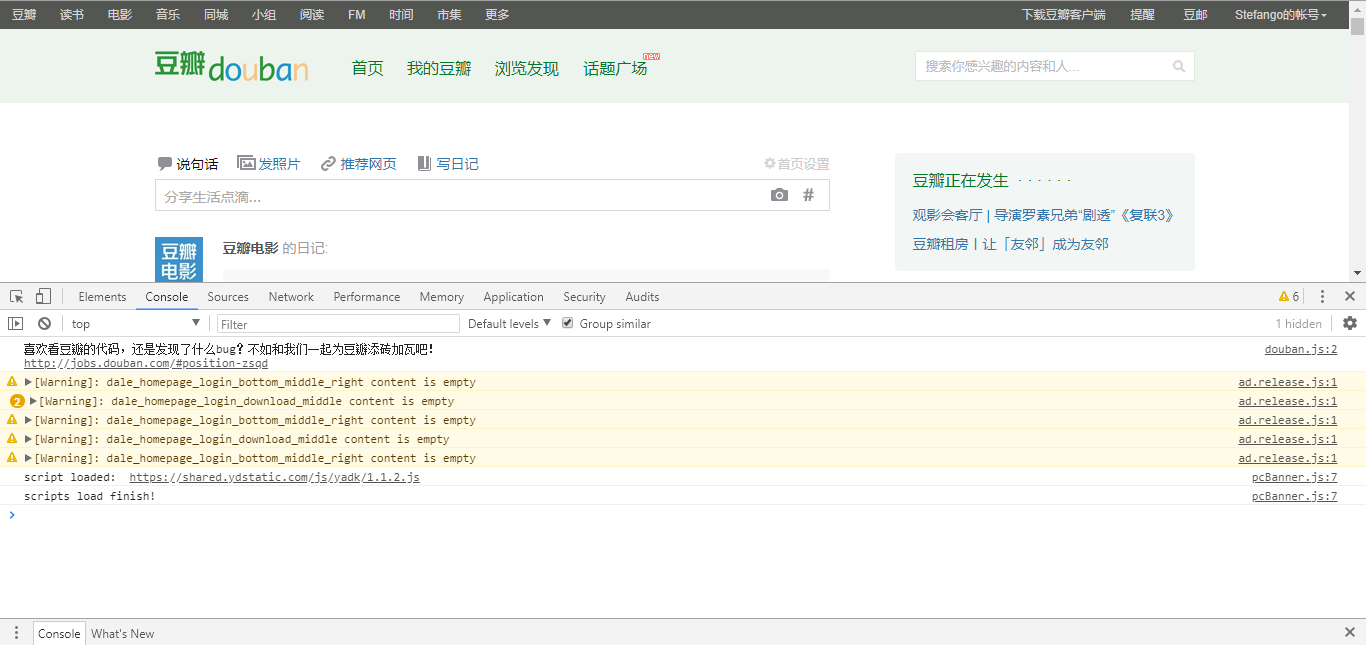1366x645 pixels.
Task: Switch to the Application tab
Action: tap(513, 297)
